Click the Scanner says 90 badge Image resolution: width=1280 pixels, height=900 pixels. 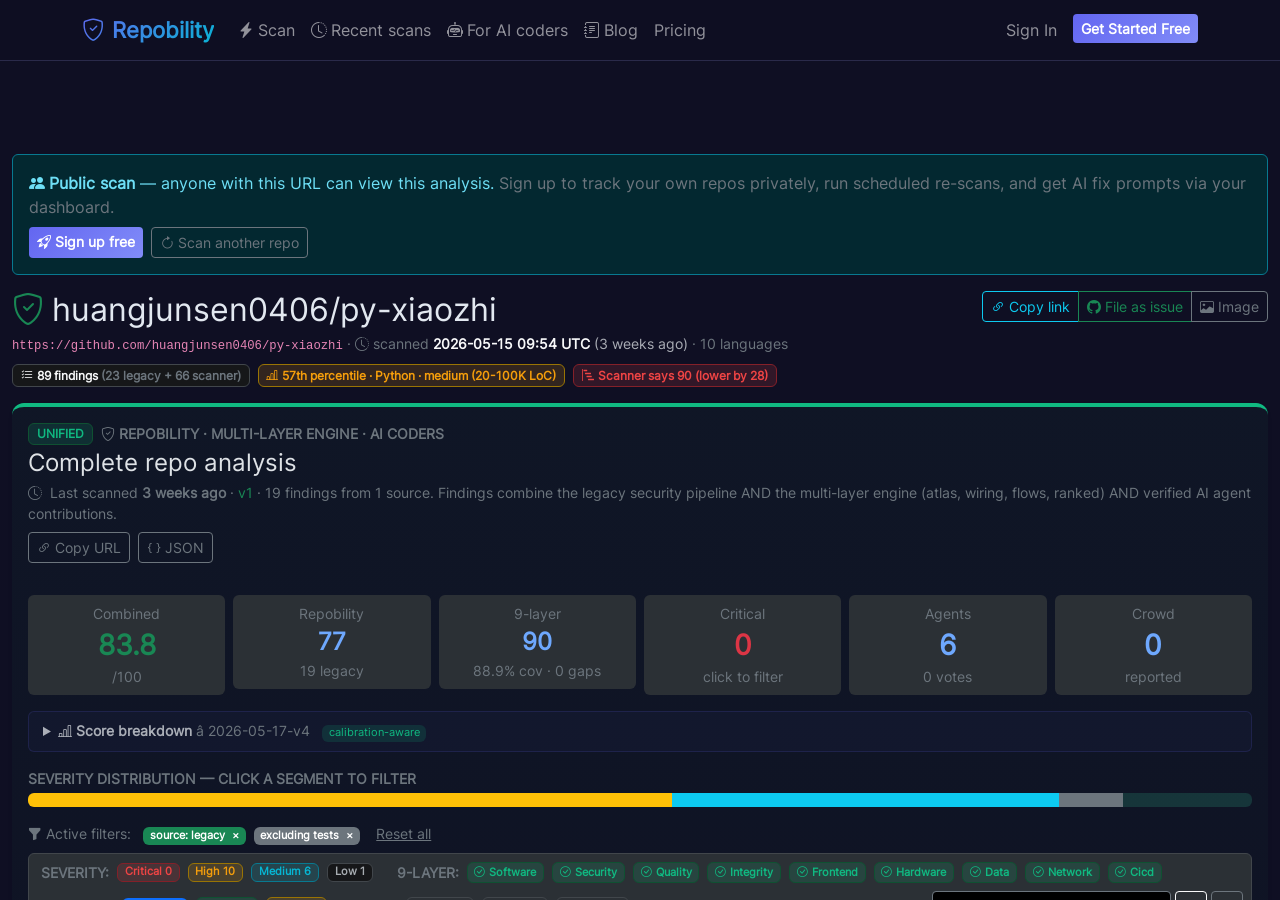675,375
